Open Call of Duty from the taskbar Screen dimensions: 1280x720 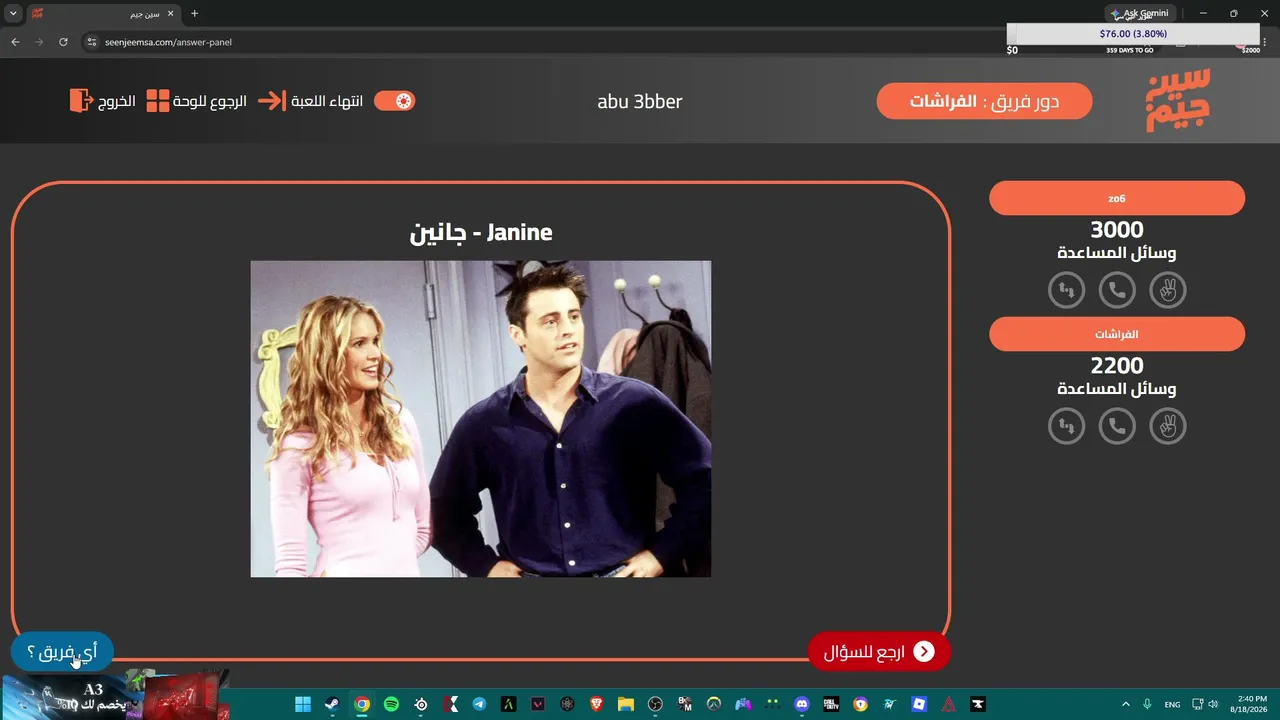click(831, 704)
